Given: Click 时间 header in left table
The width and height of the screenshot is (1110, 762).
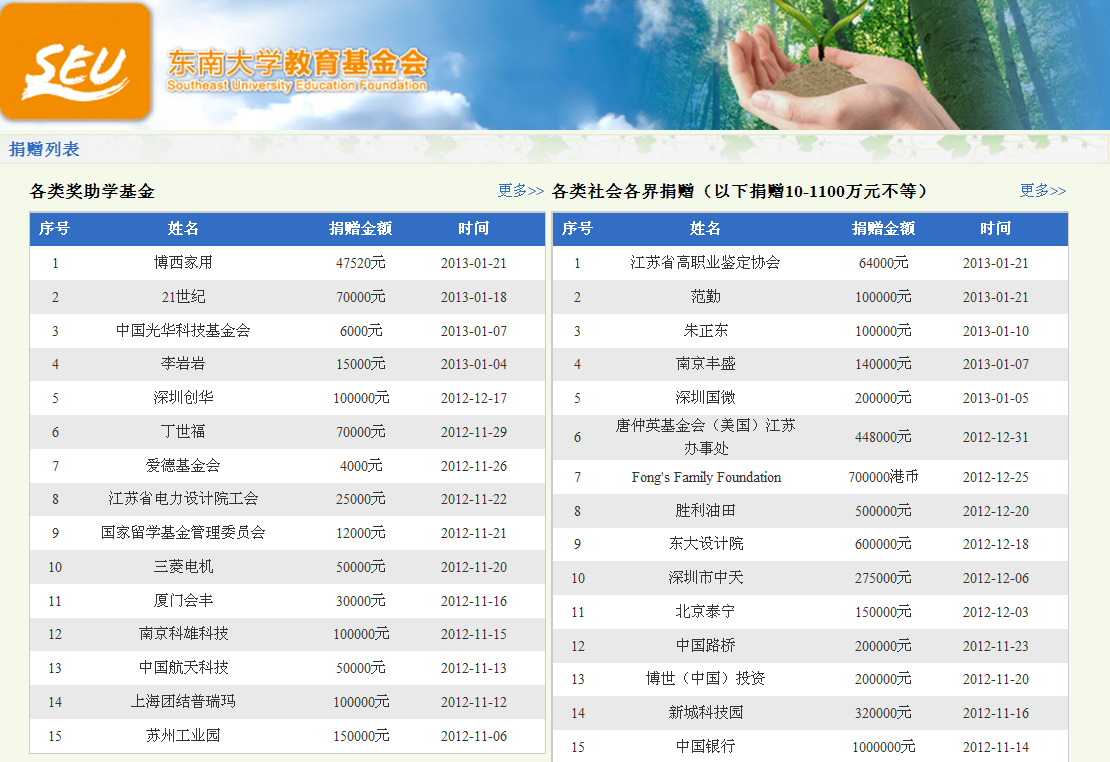Looking at the screenshot, I should 474,229.
